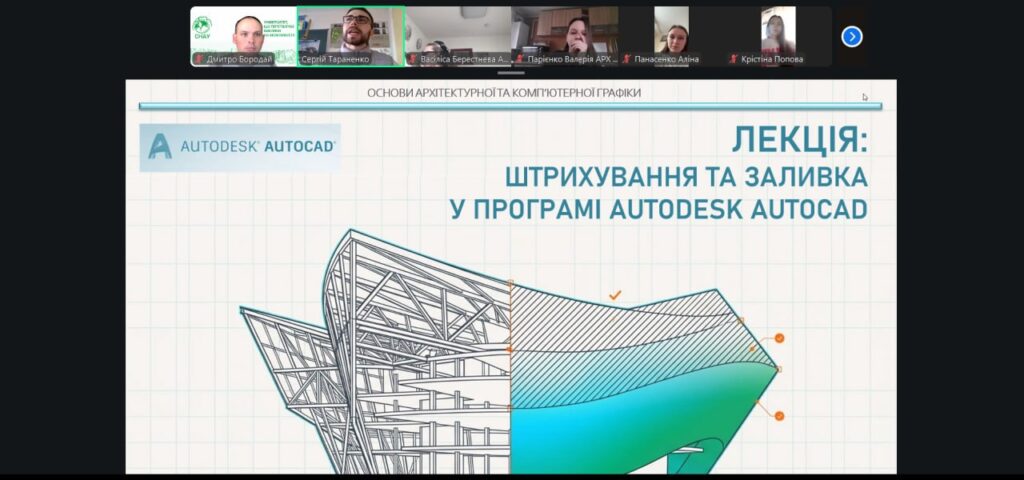1024x480 pixels.
Task: Click the Сергій Тараненко name label
Action: [335, 59]
